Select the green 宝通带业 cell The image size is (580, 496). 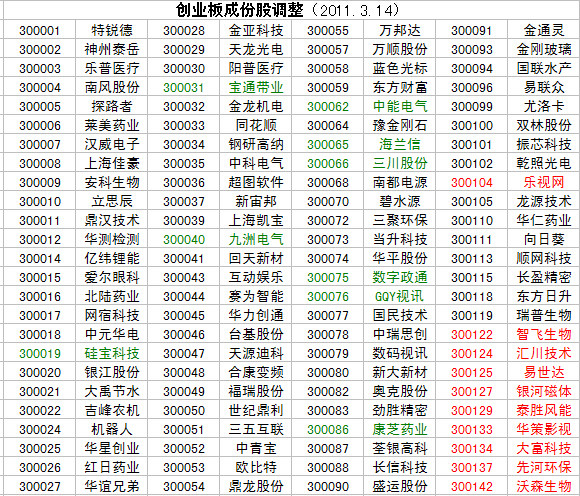256,88
